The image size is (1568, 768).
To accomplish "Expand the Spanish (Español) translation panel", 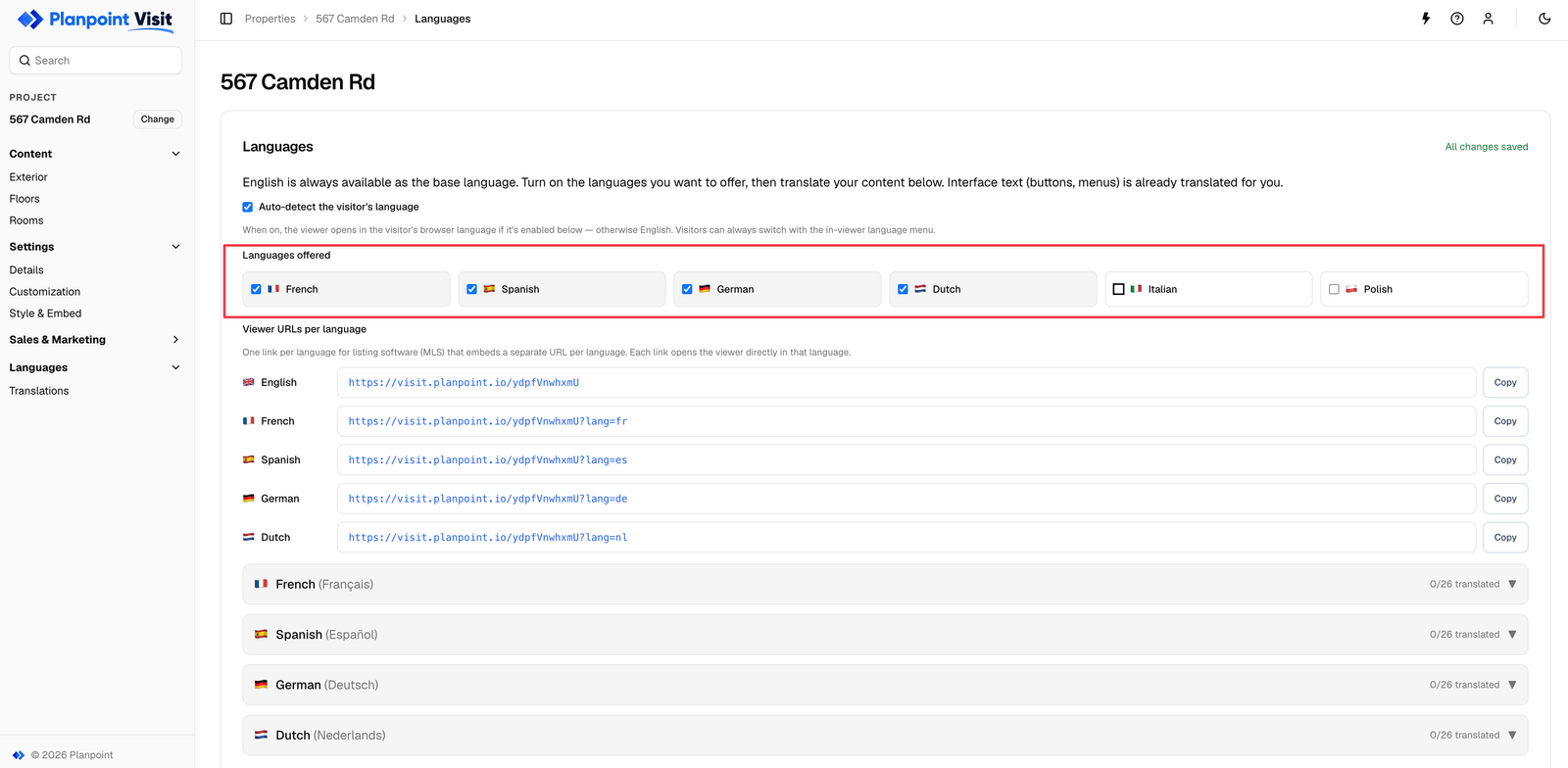I will tap(885, 635).
